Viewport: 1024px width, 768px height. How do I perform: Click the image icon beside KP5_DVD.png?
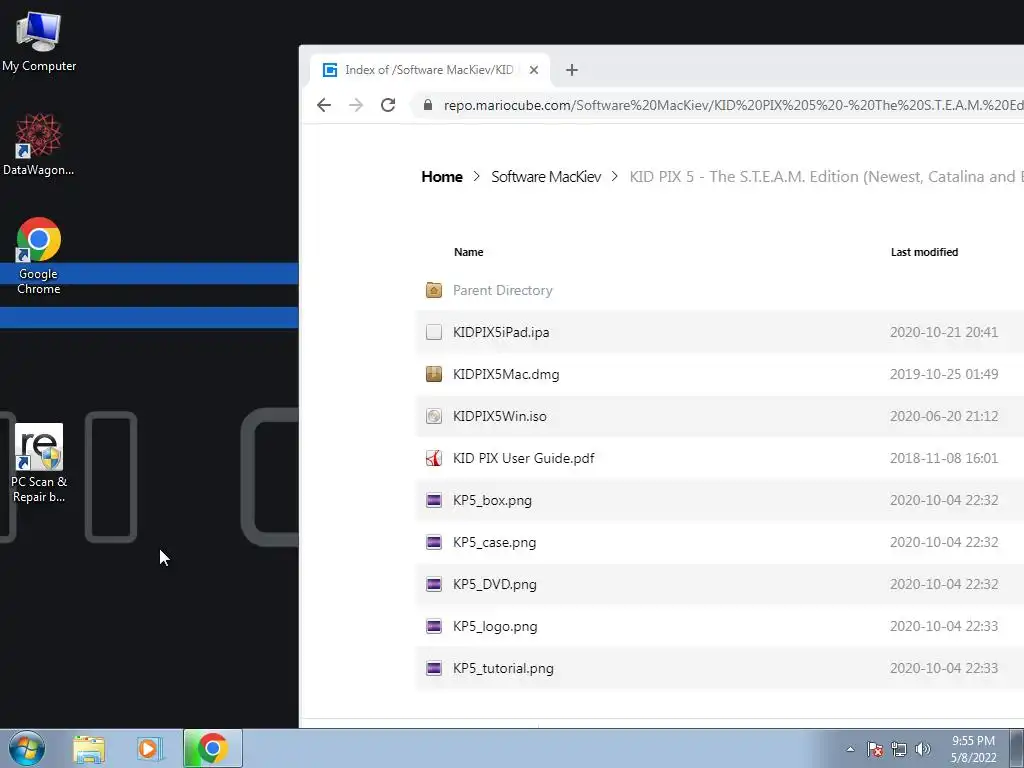point(434,584)
